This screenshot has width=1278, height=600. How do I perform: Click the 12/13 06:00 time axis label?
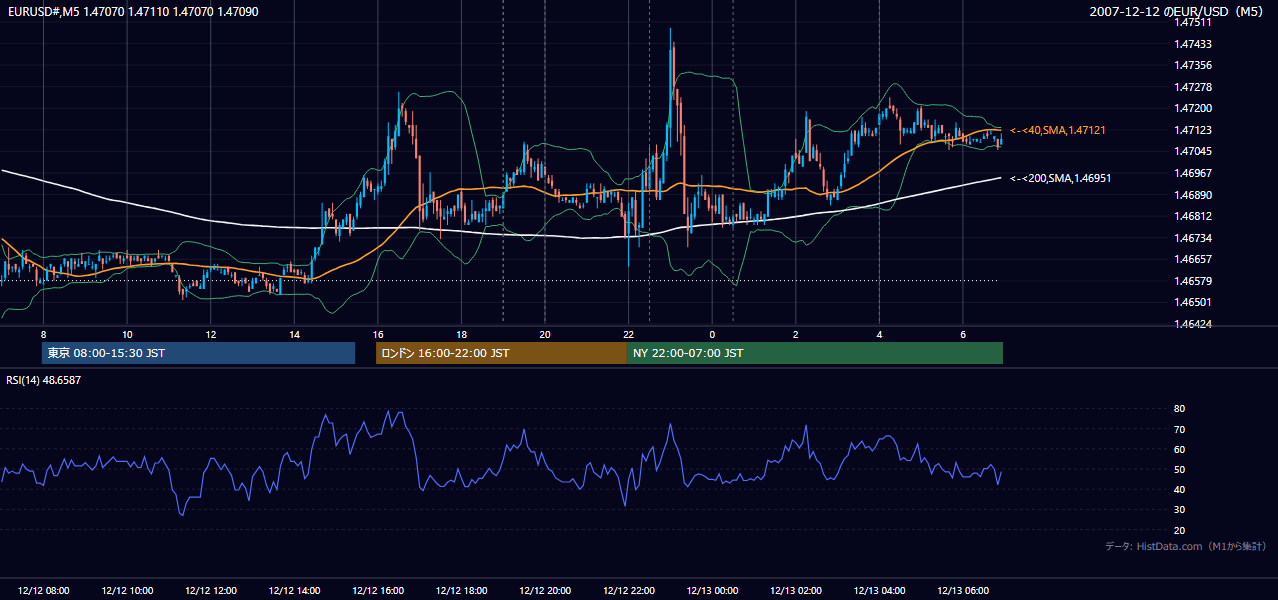tap(963, 591)
